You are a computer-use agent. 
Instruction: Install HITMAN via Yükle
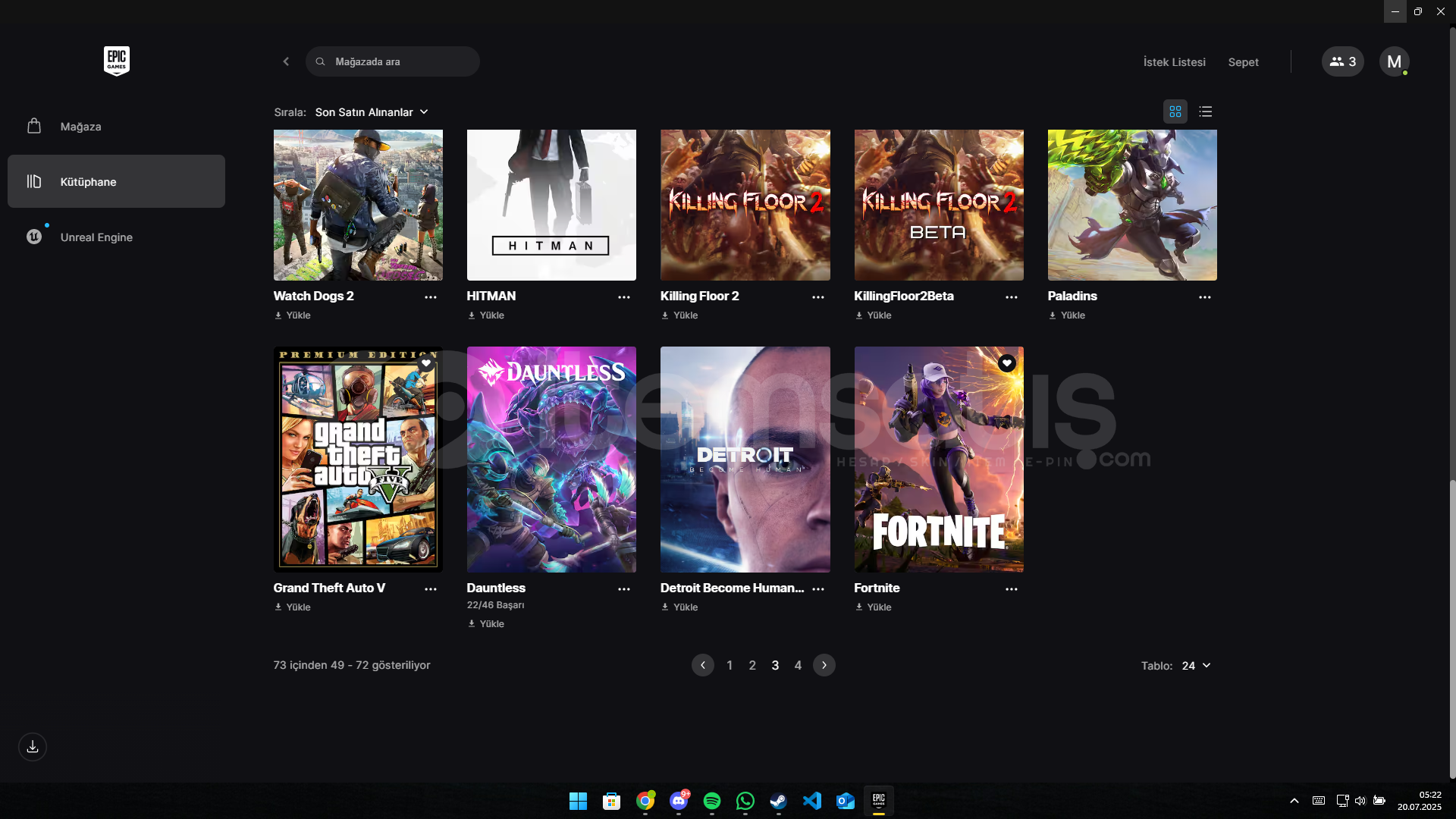pyautogui.click(x=486, y=315)
